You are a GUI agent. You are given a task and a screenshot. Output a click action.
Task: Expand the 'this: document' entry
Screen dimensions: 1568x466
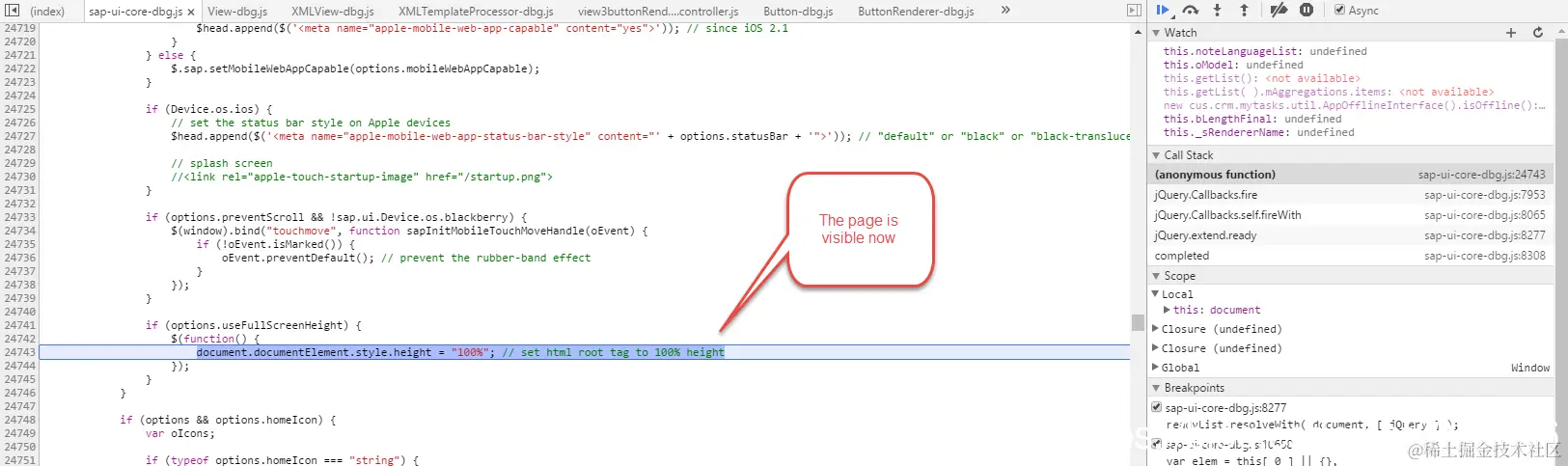[1168, 310]
